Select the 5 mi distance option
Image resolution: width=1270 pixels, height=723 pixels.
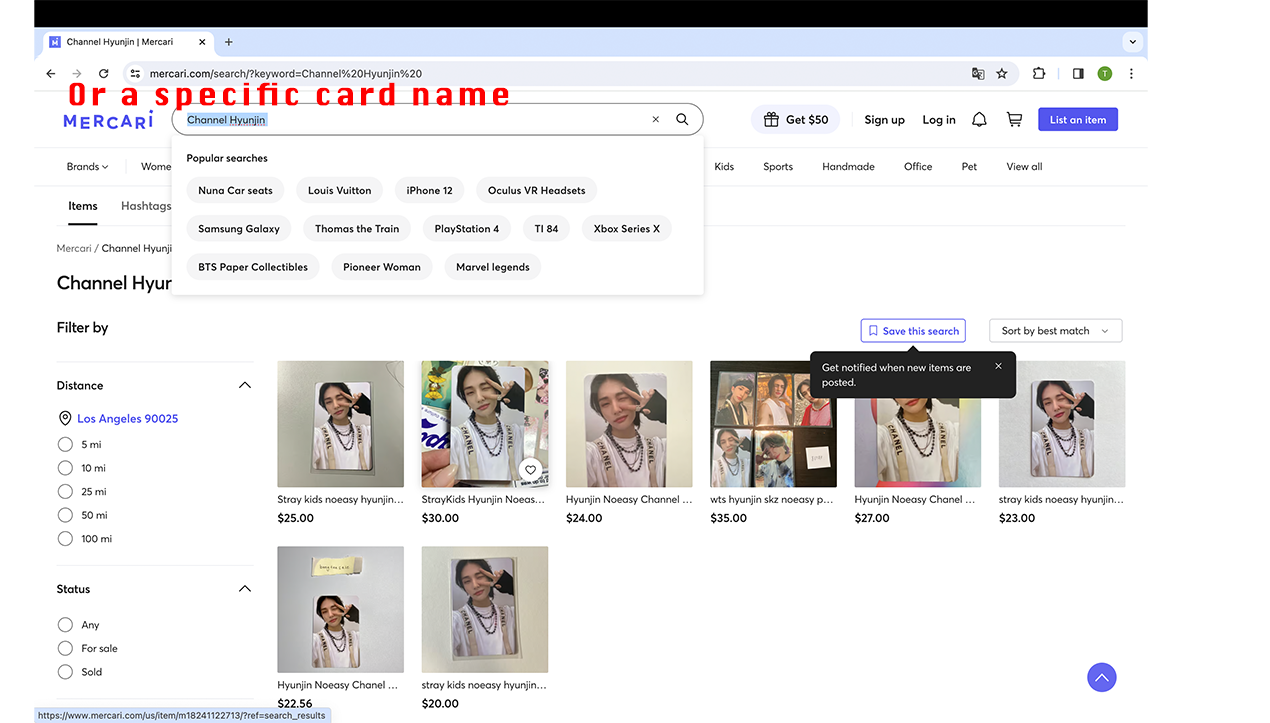tap(65, 444)
